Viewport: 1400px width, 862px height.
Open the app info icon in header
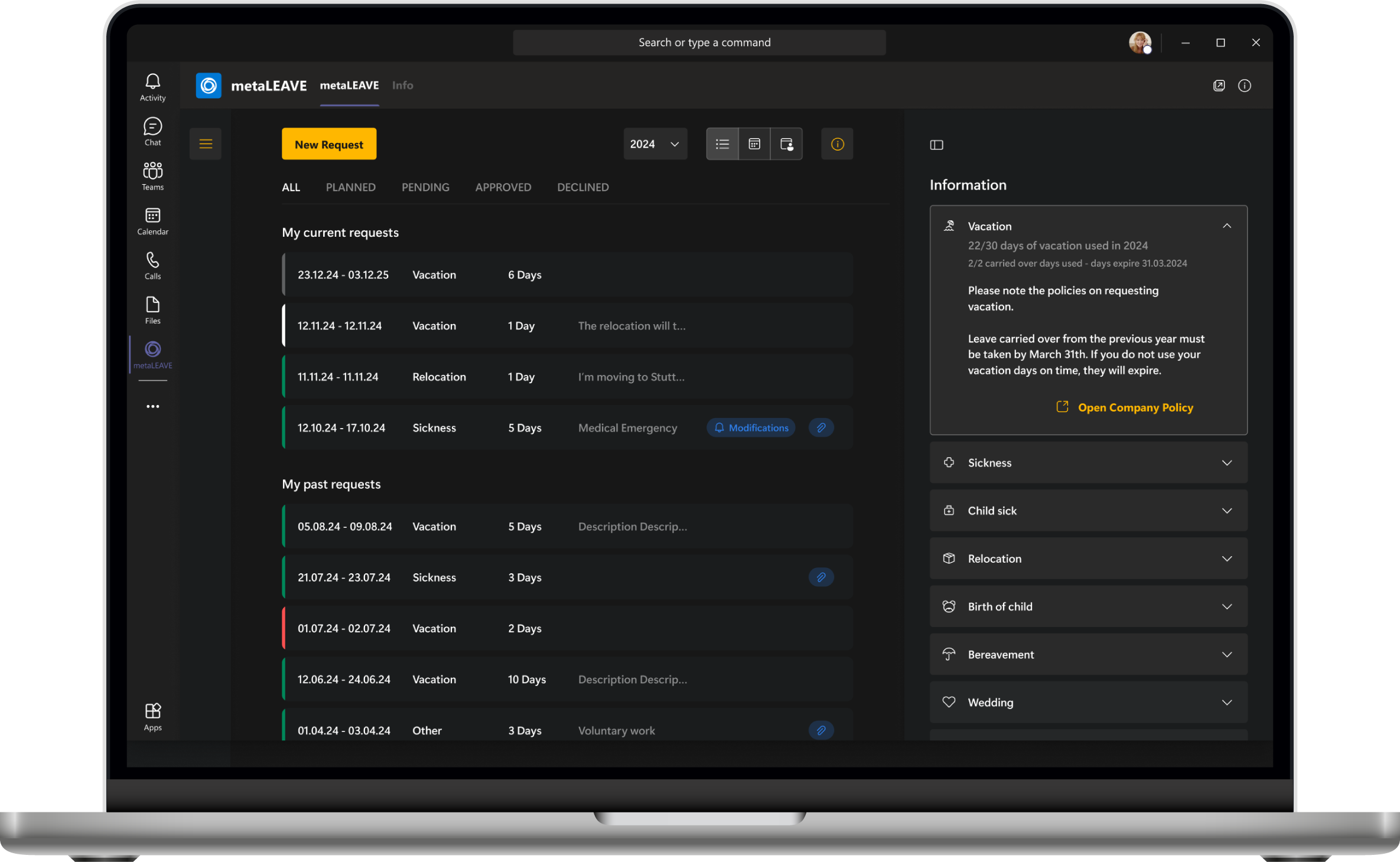[x=1244, y=86]
